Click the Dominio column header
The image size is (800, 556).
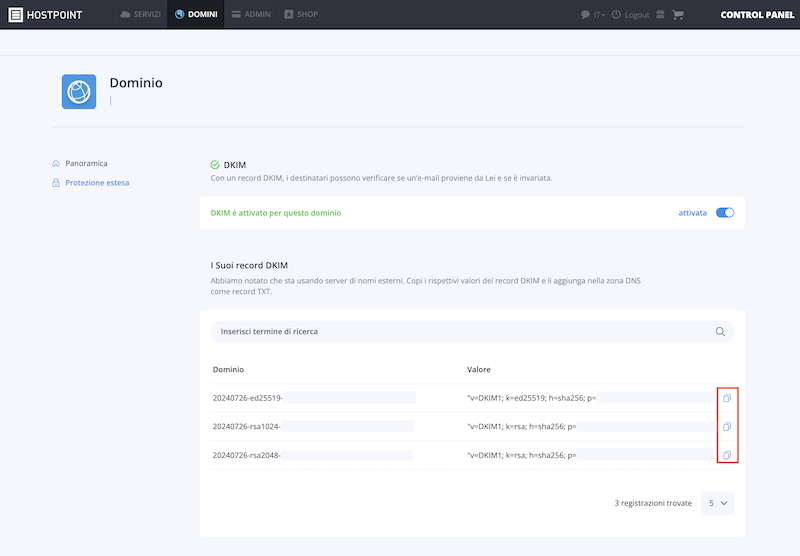228,369
